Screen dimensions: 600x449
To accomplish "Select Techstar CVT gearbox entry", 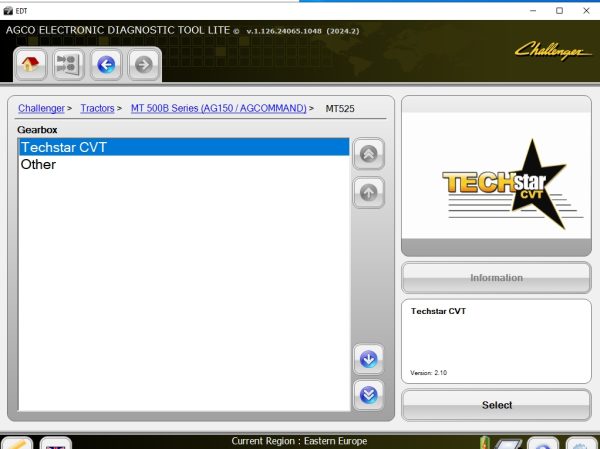I will [184, 147].
